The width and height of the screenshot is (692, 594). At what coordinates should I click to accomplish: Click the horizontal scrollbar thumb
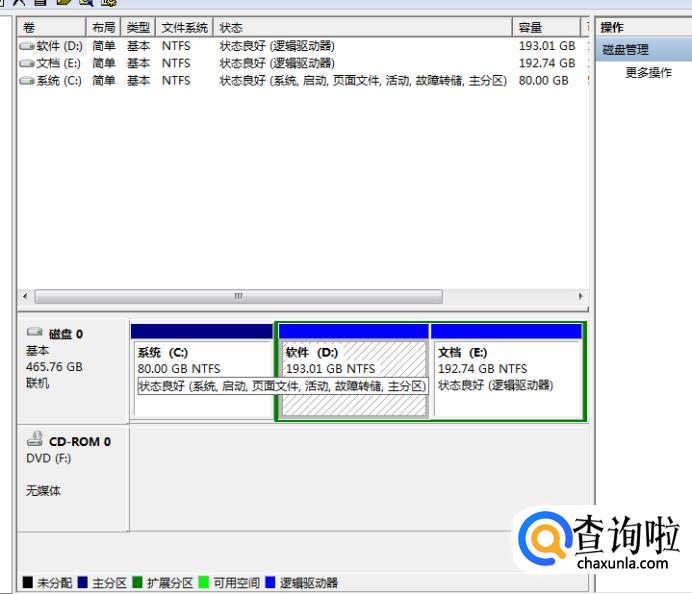239,296
